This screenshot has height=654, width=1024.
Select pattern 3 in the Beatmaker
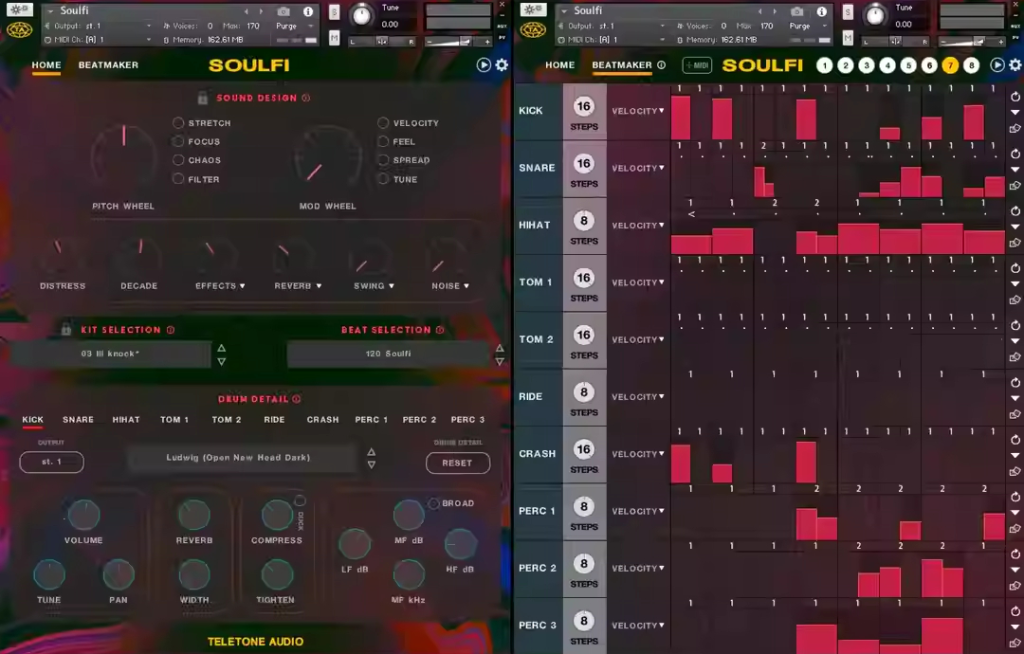[866, 65]
